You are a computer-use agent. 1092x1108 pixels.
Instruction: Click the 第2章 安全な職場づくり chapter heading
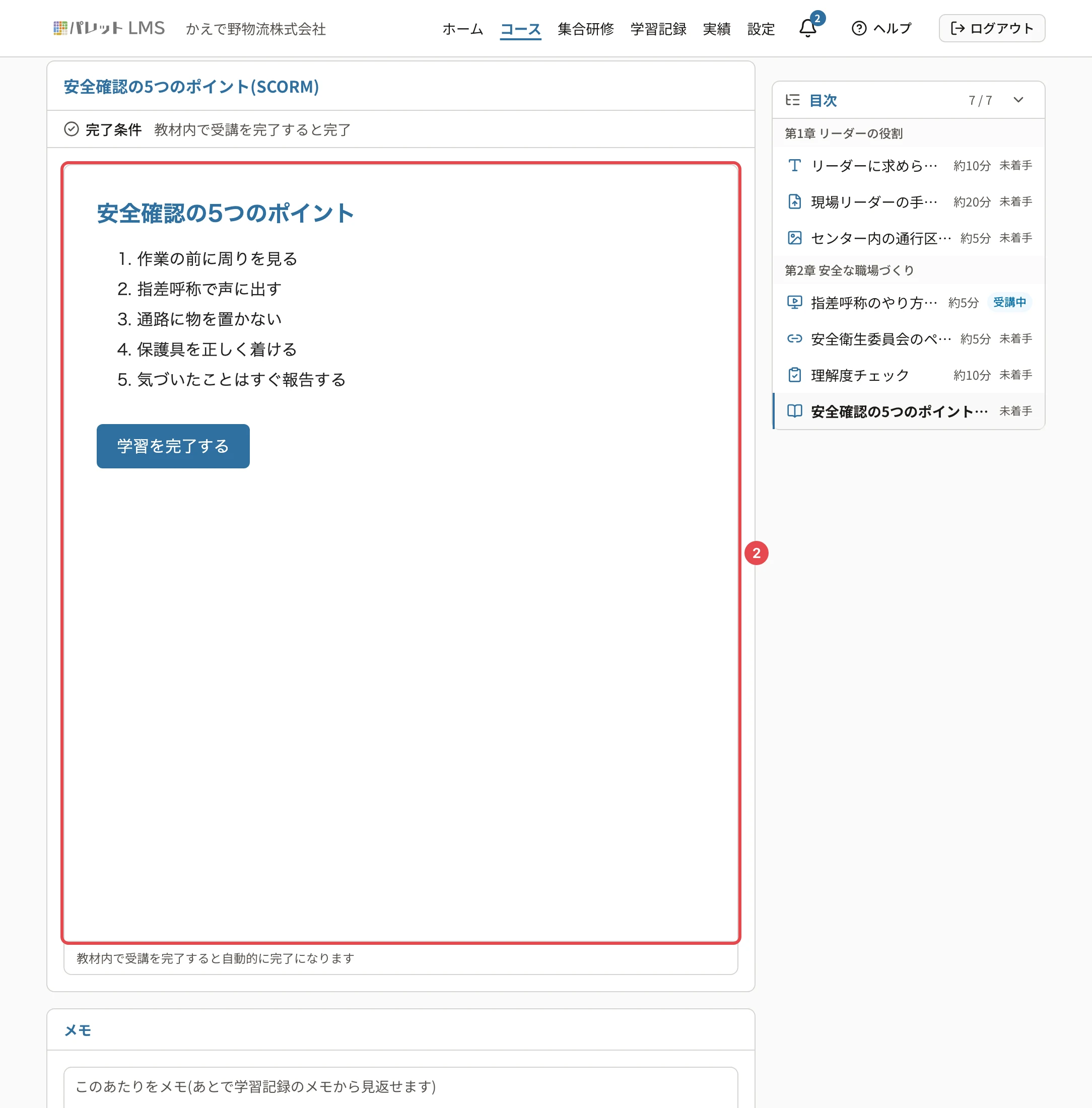(x=849, y=270)
